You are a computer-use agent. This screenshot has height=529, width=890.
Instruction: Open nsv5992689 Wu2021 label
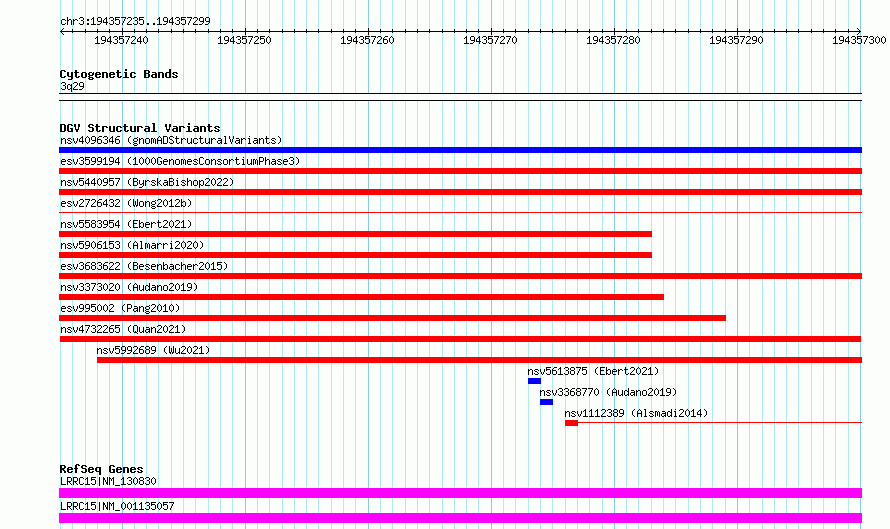(153, 350)
